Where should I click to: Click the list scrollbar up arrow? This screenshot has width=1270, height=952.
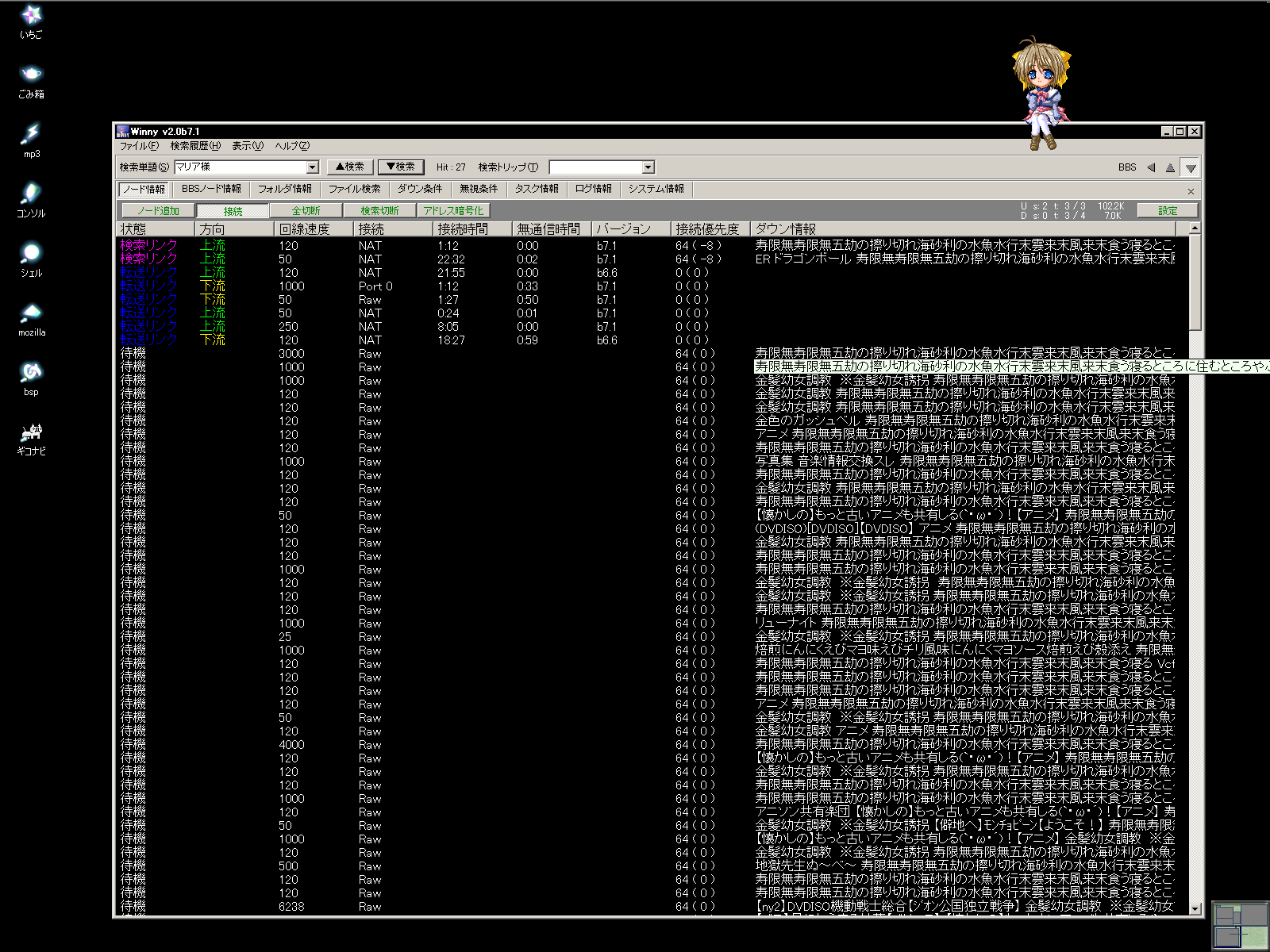[1195, 228]
